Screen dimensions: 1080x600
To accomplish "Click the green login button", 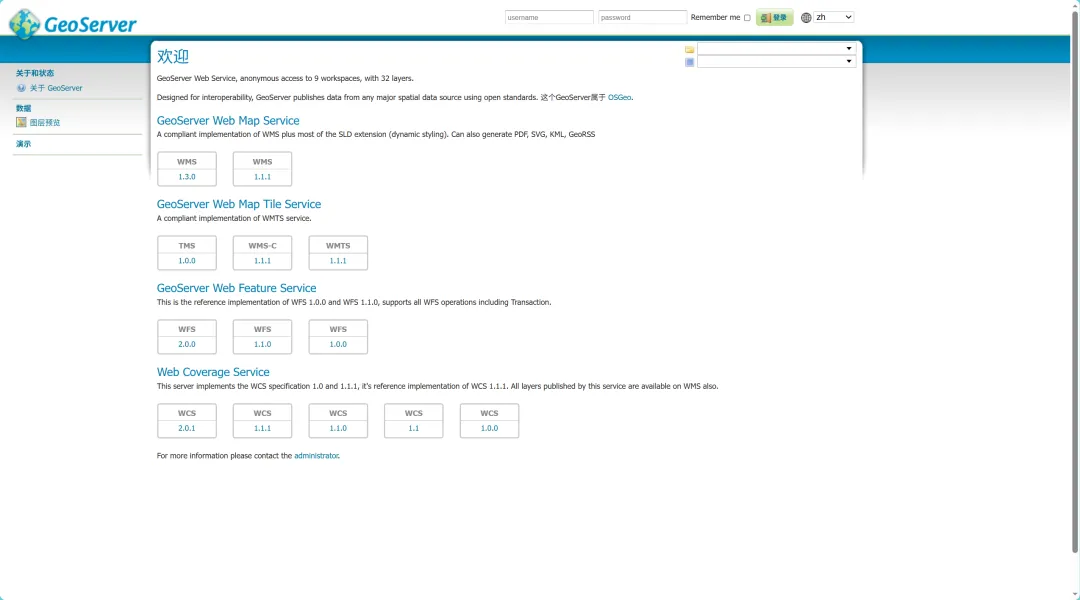I will pos(774,17).
